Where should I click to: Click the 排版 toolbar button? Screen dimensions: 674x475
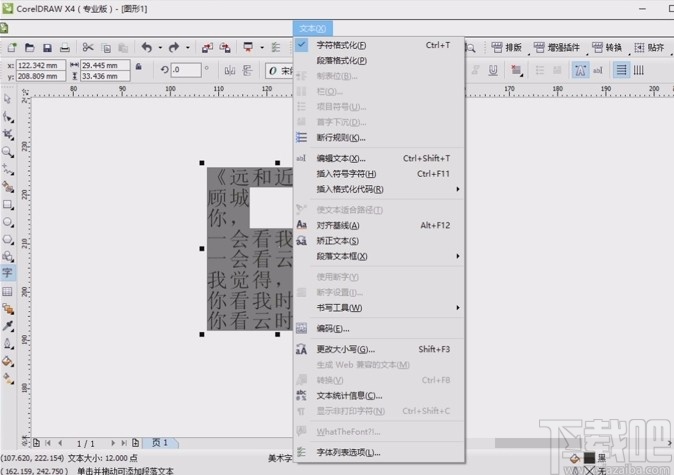coord(507,47)
